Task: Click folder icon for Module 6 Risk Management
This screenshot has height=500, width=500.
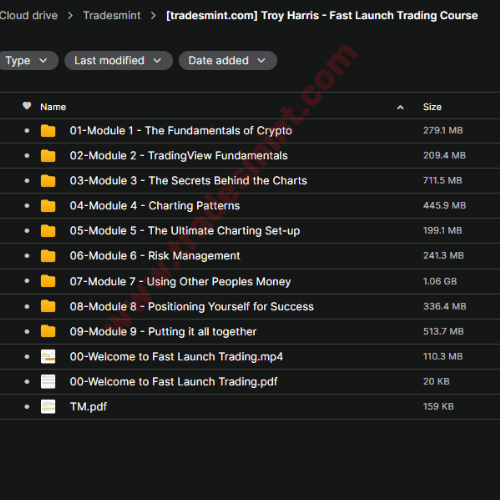Action: click(x=48, y=256)
